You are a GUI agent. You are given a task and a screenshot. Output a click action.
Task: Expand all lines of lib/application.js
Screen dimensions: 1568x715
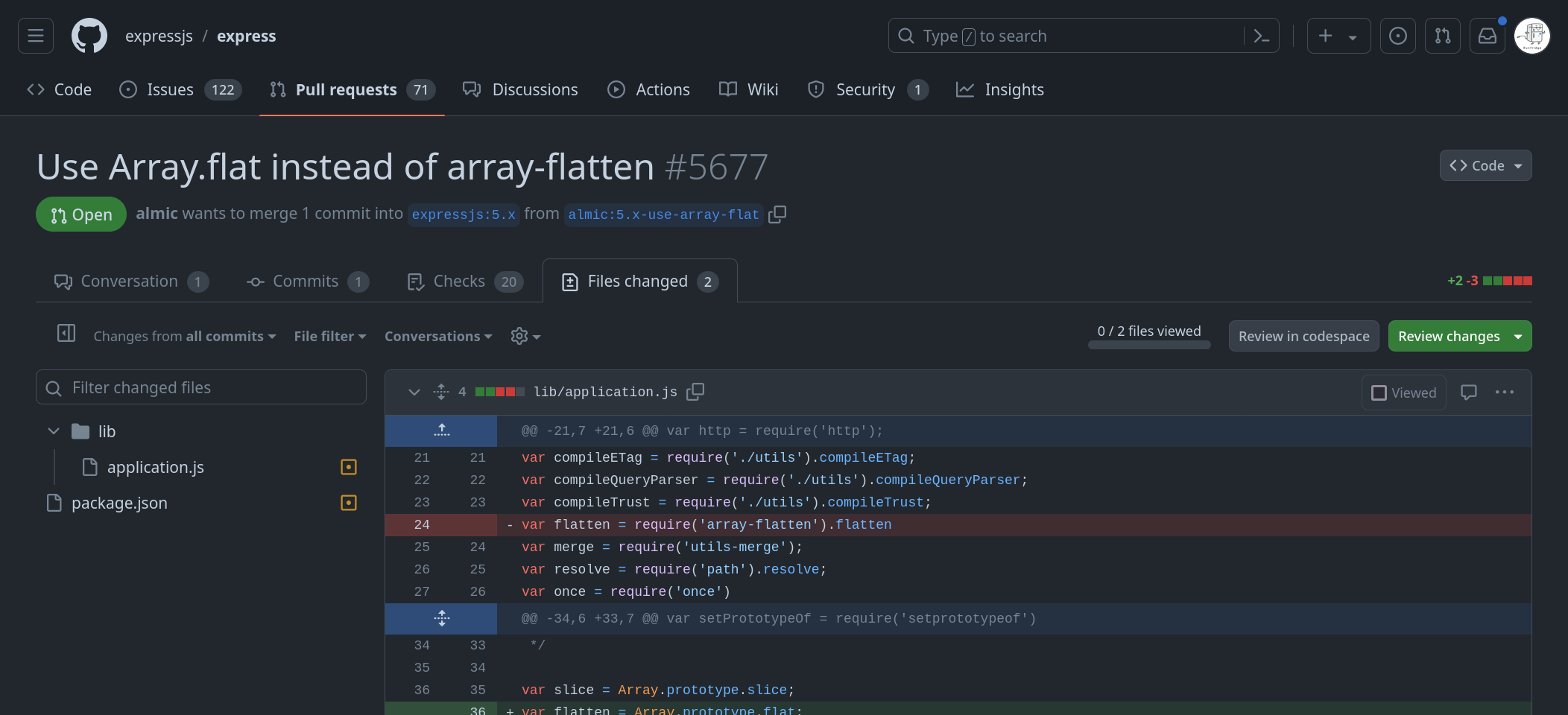click(x=441, y=392)
